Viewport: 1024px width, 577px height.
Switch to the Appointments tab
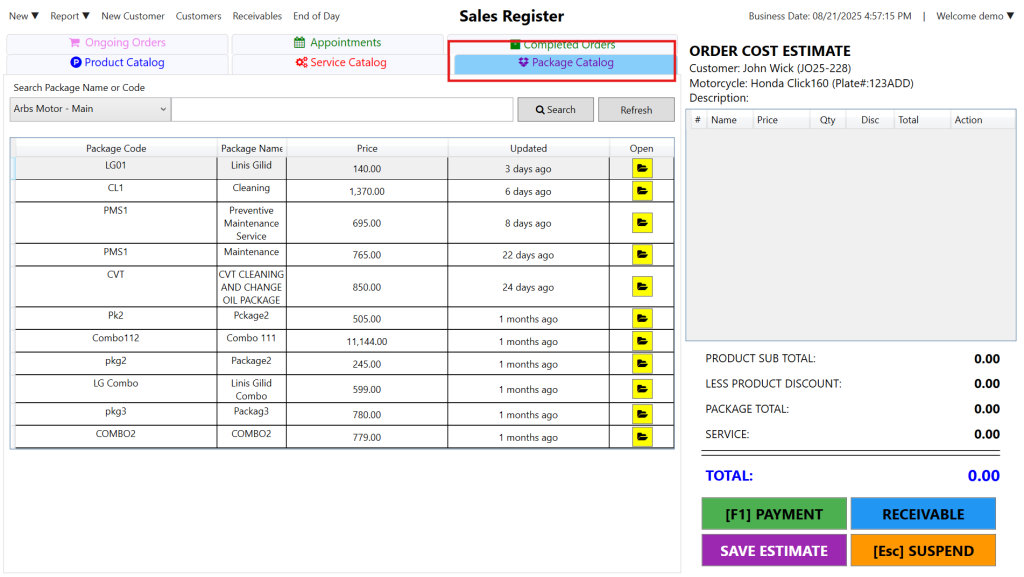(x=338, y=43)
